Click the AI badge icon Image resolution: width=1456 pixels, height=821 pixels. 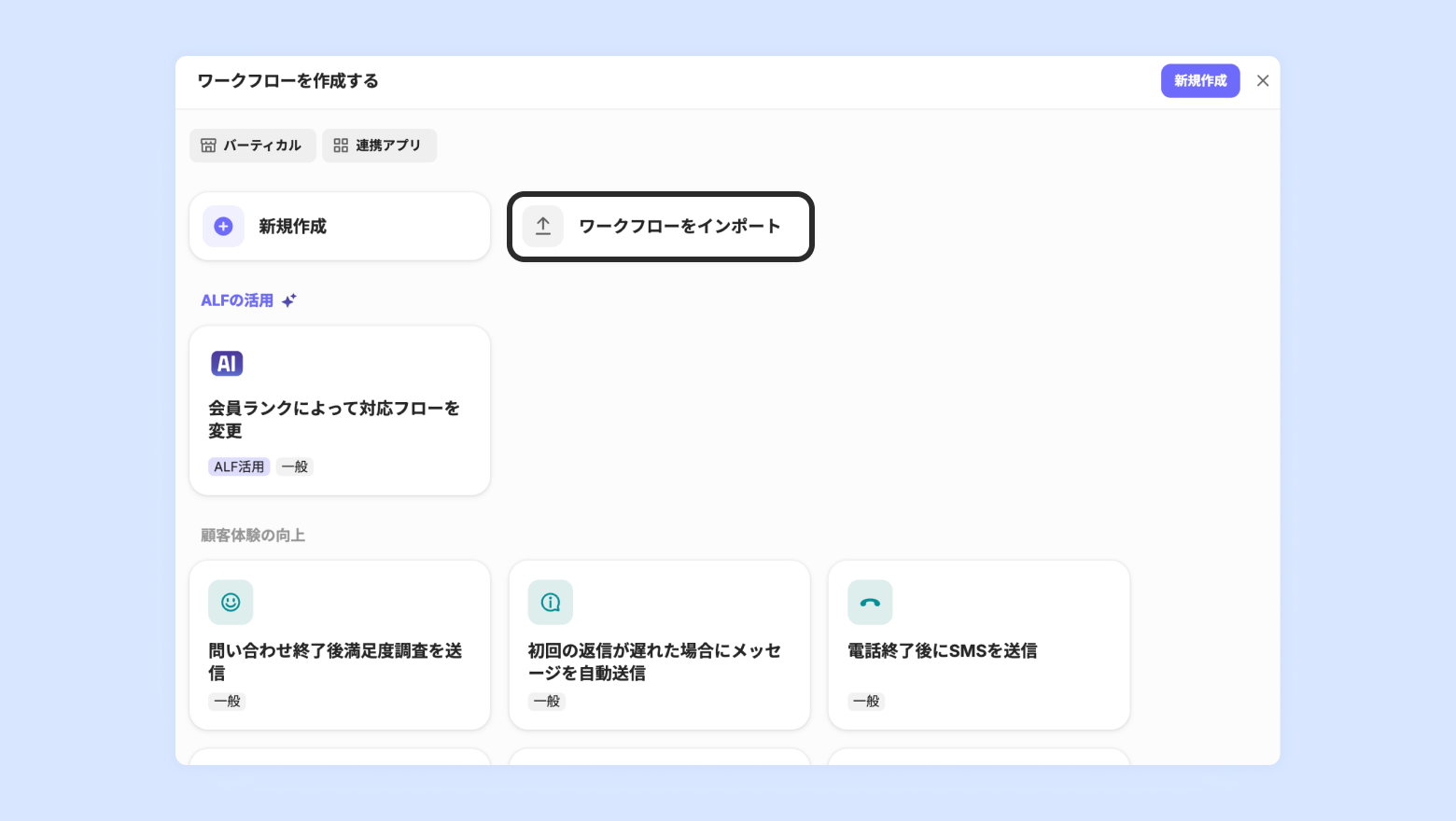(227, 364)
